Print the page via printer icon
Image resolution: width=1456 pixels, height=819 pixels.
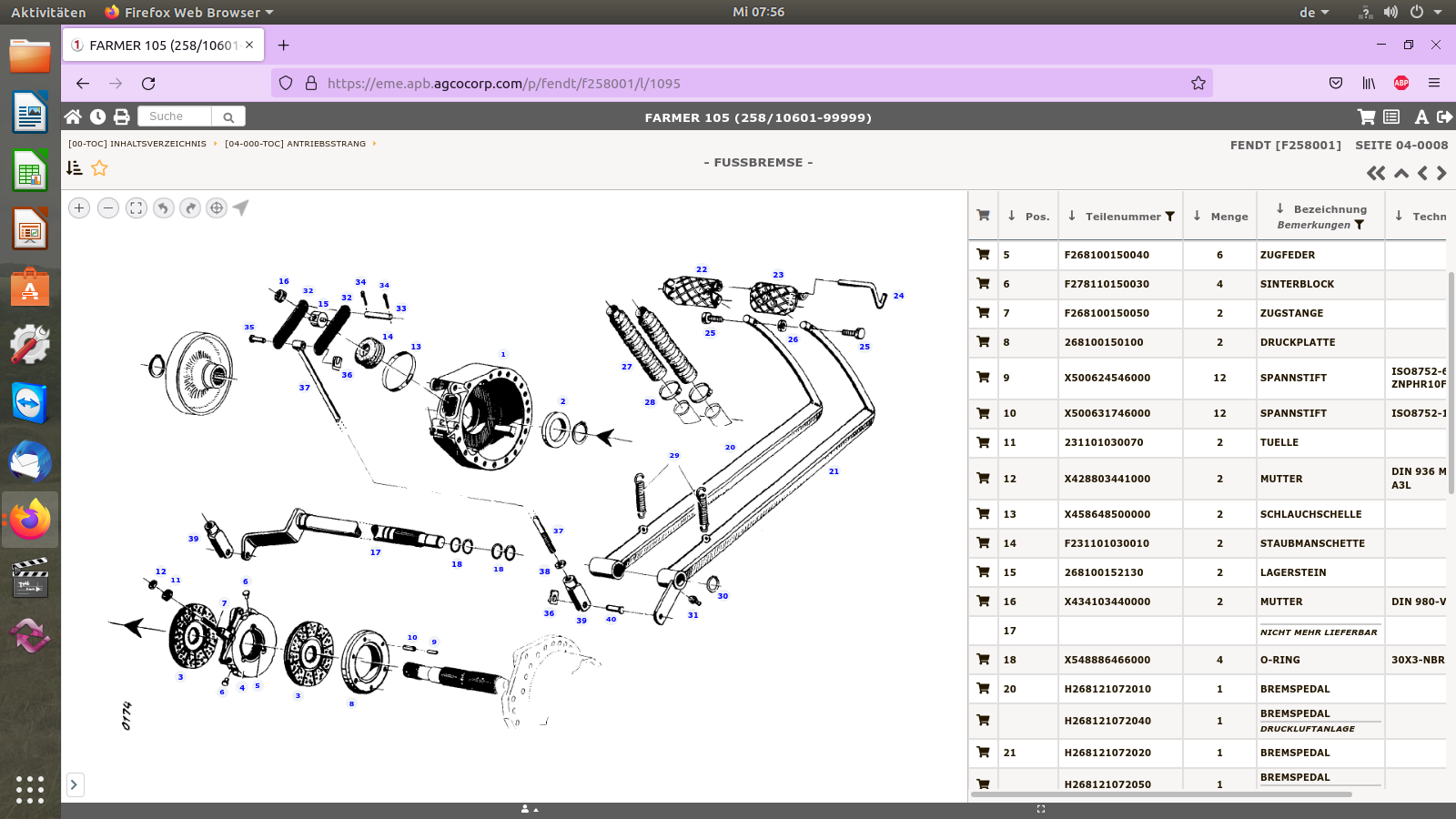121,116
